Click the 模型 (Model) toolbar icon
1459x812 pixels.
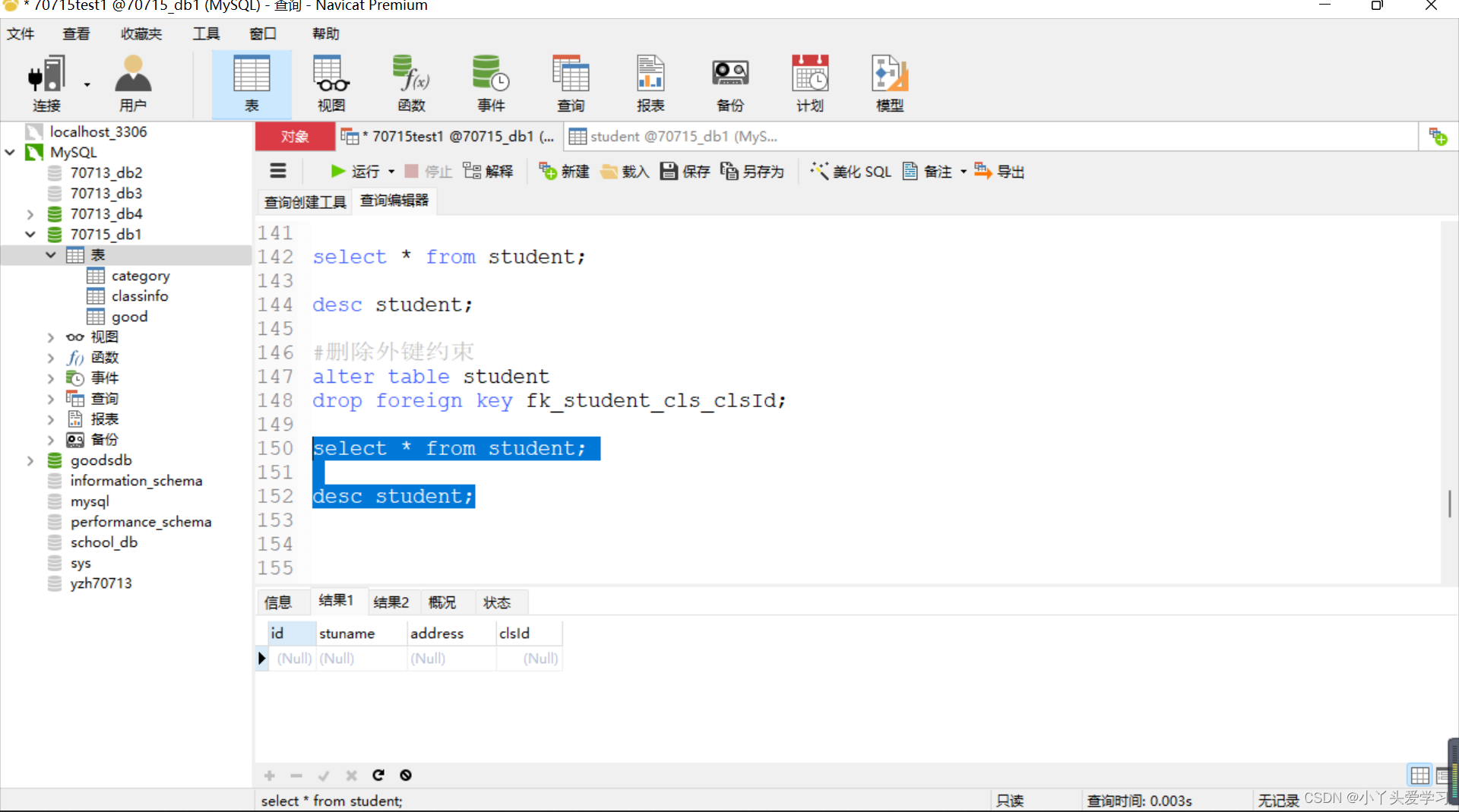[890, 84]
